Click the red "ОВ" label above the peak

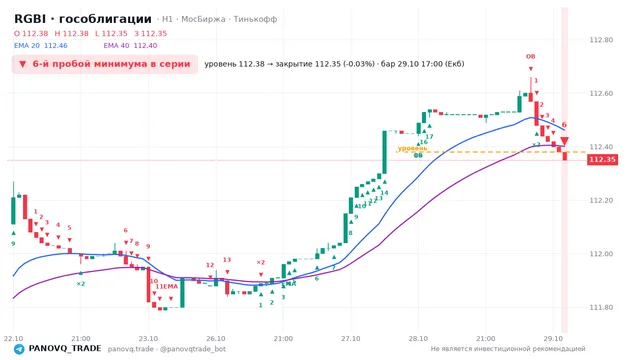(x=530, y=56)
